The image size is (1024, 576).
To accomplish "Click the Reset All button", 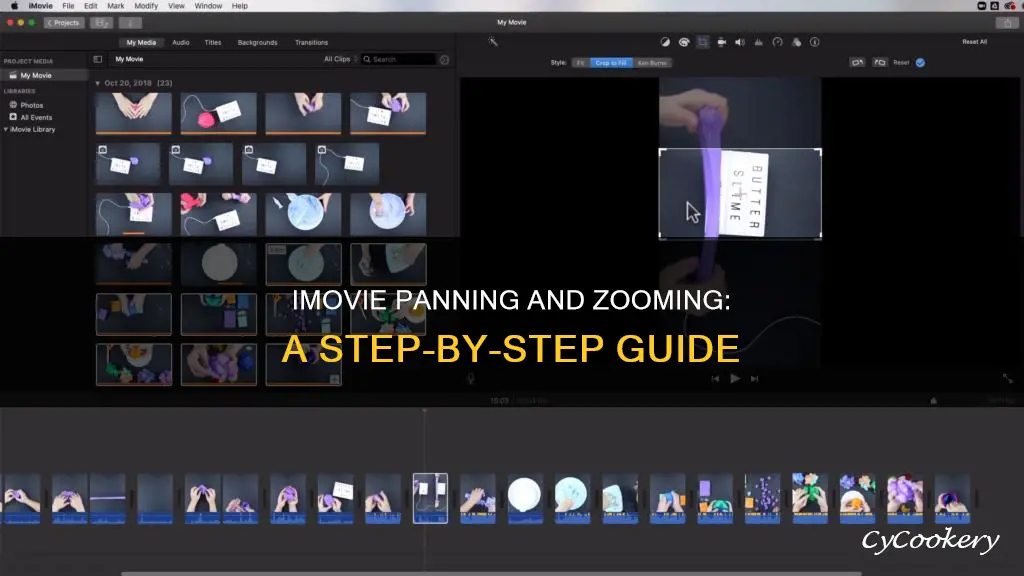I will [x=974, y=42].
